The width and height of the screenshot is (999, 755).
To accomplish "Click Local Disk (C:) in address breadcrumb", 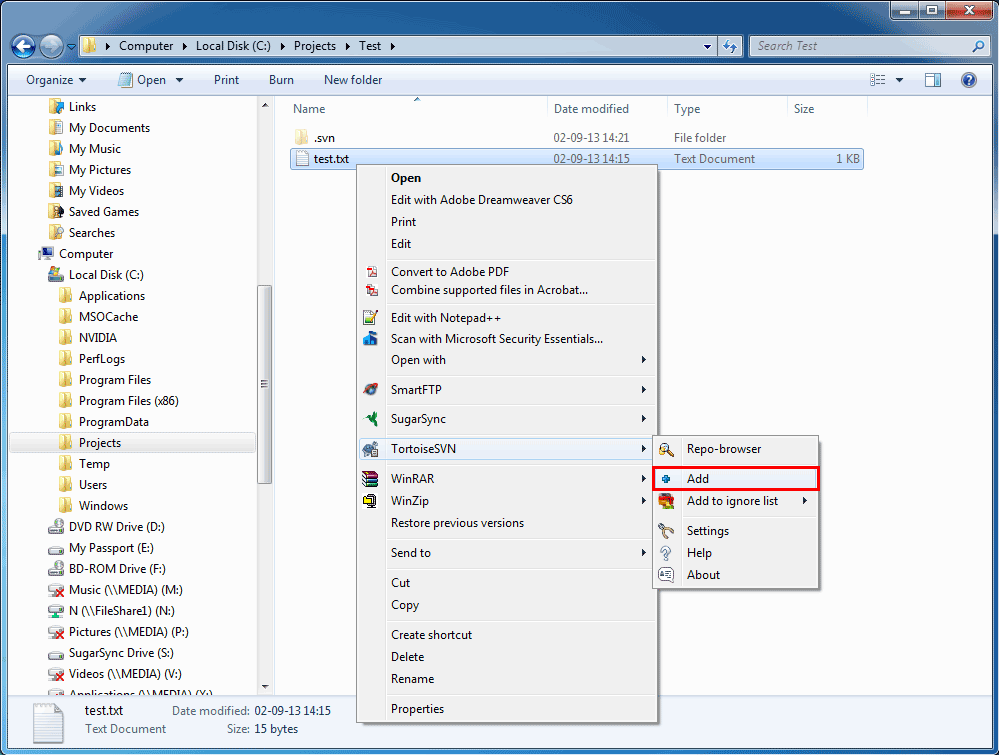I will [x=233, y=46].
